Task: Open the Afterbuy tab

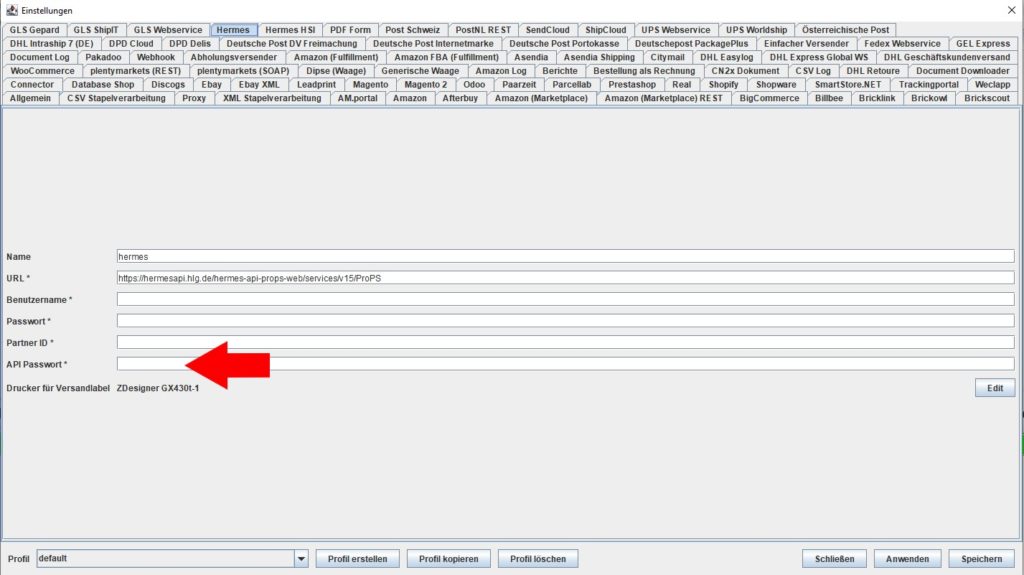Action: (x=460, y=99)
